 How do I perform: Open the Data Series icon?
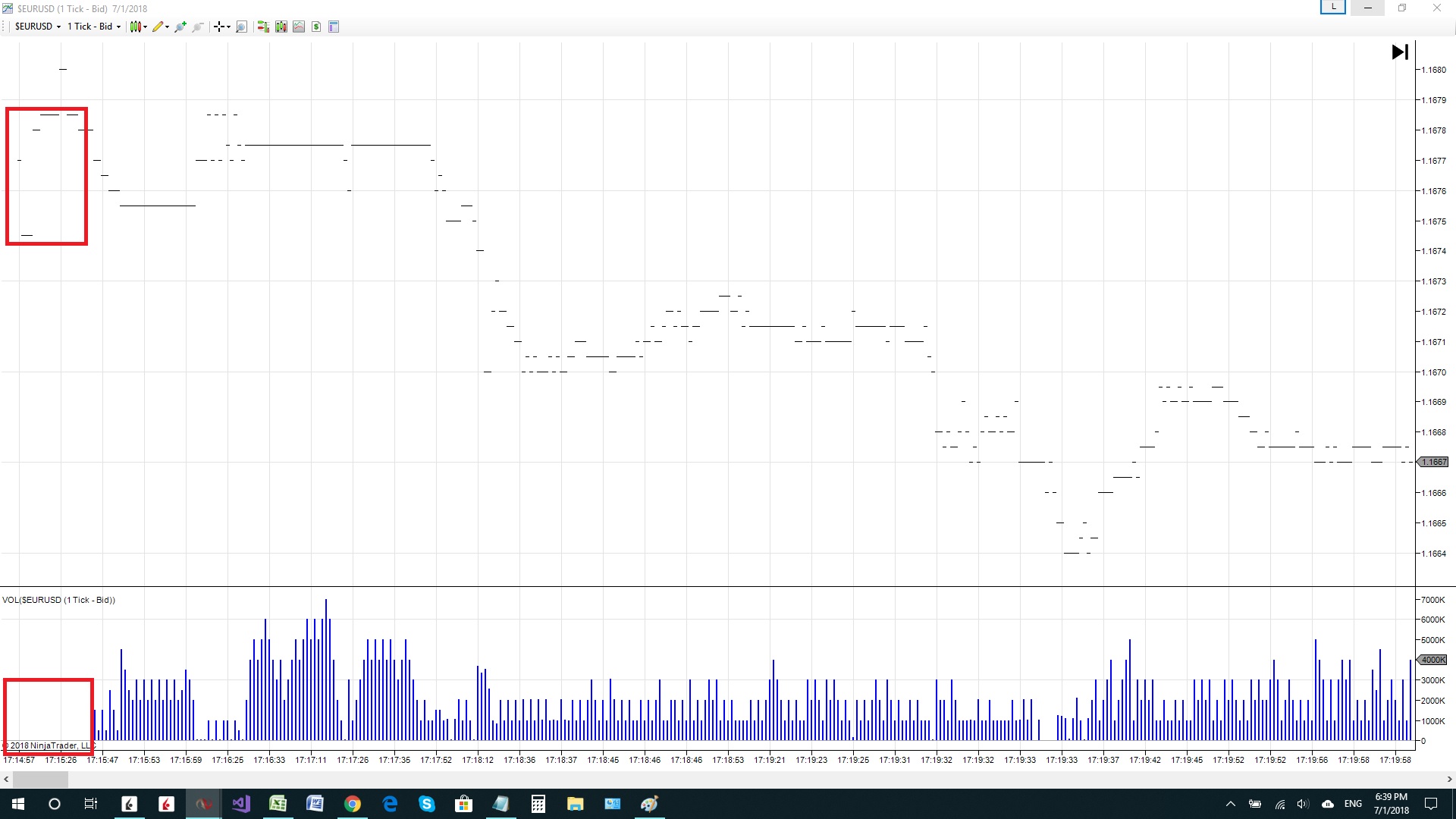pos(281,27)
